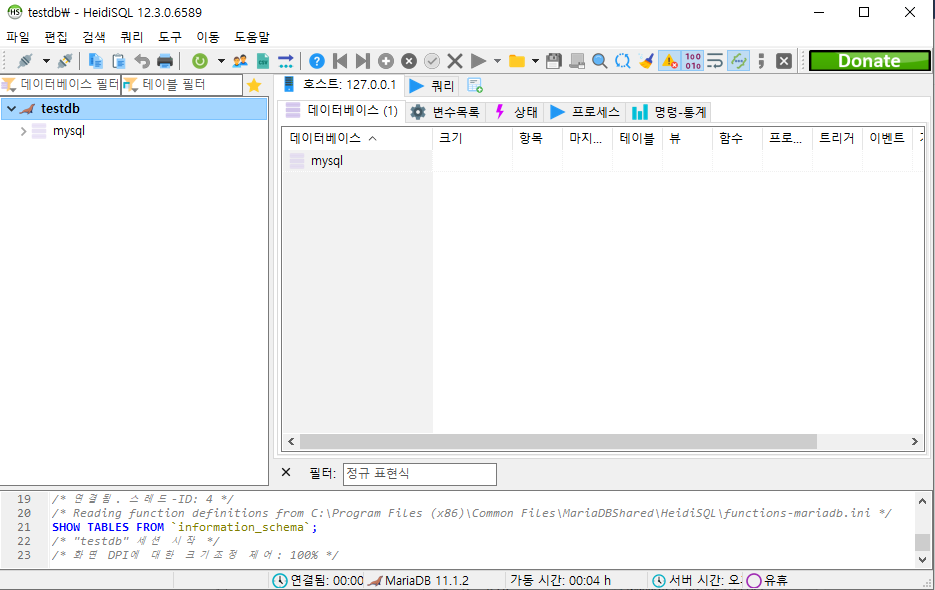Click the insert row plus icon

386,61
